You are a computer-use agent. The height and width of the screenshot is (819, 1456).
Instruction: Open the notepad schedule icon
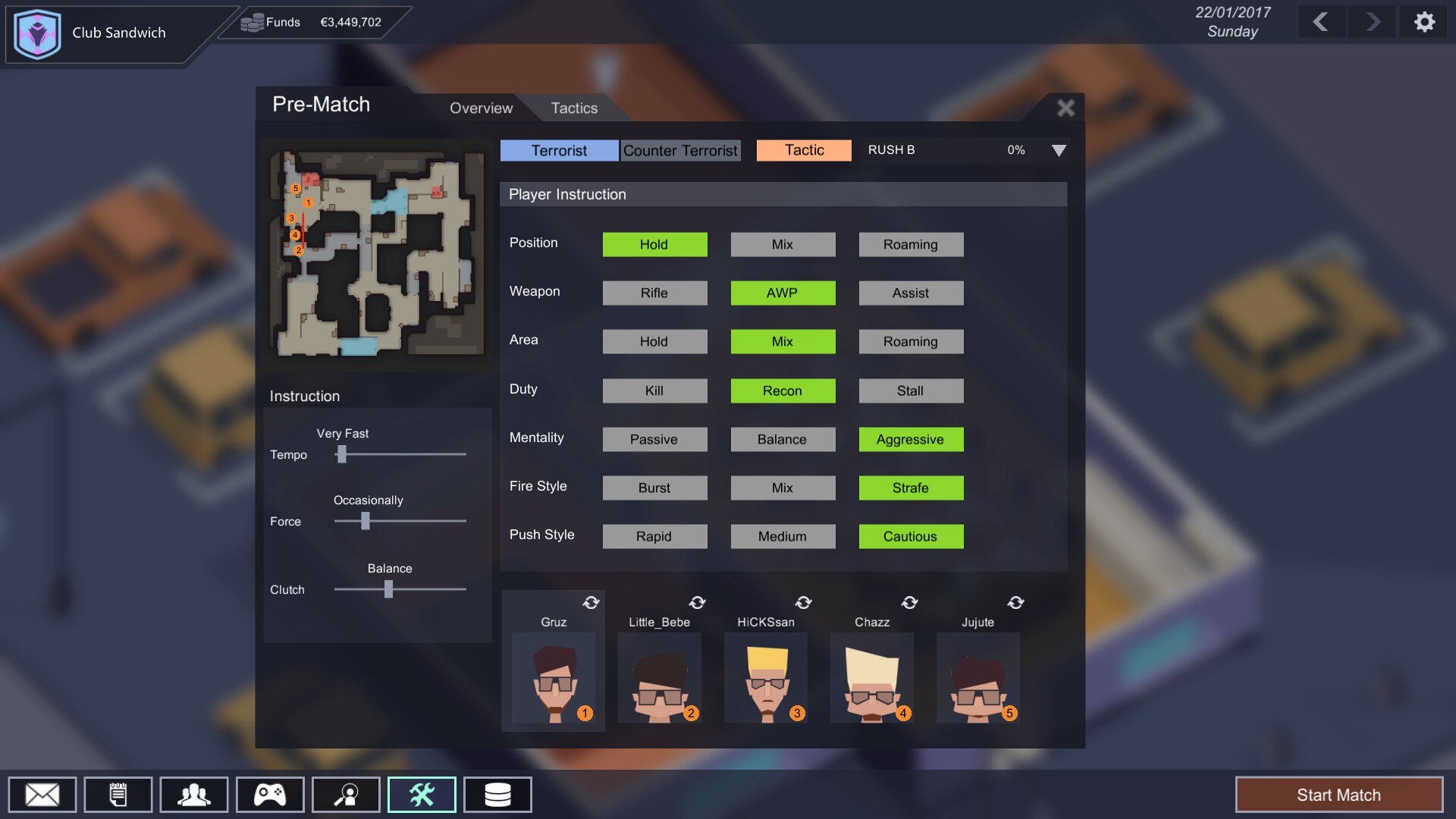tap(118, 795)
